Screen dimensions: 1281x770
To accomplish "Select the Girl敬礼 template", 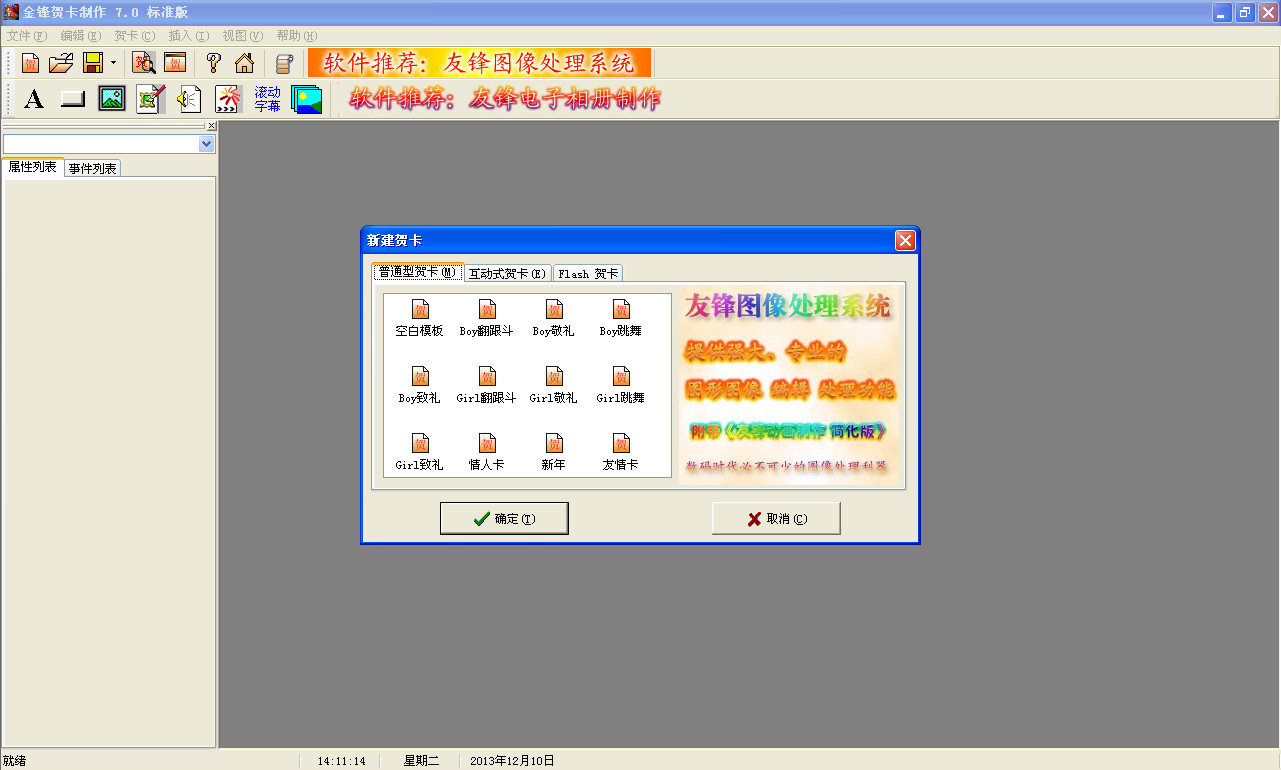I will pyautogui.click(x=554, y=385).
